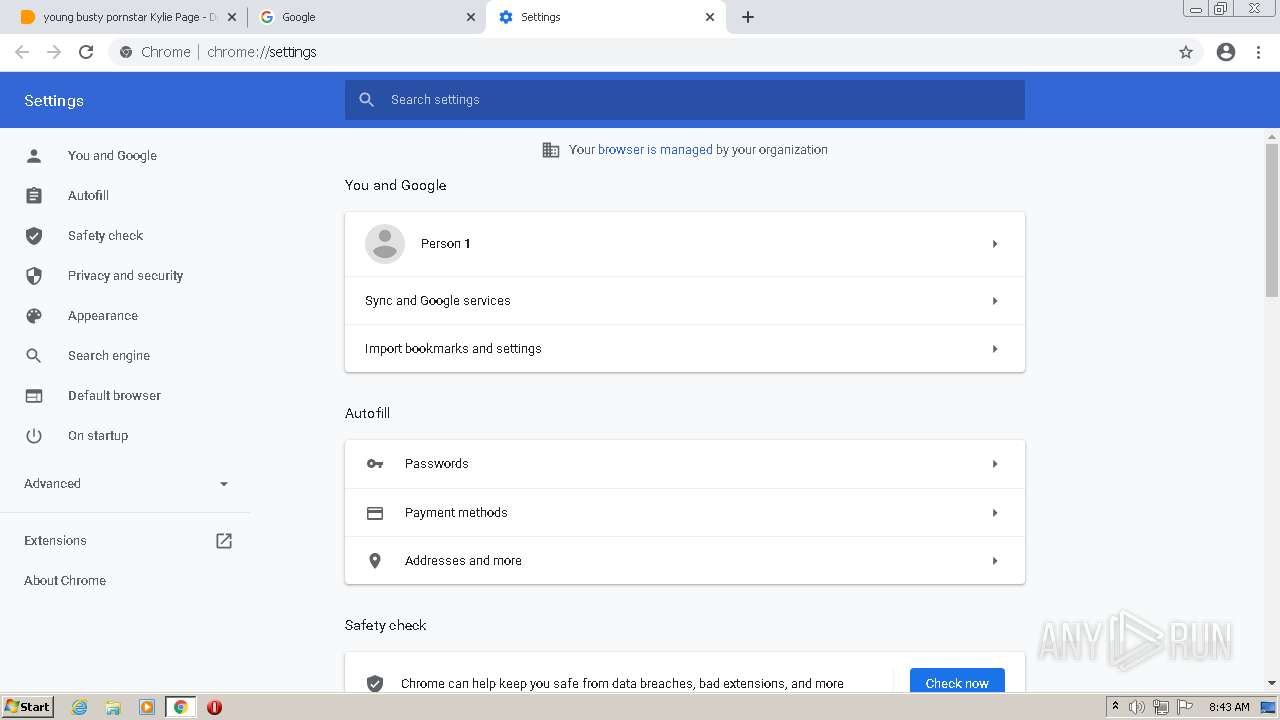
Task: Select Autofill in sidebar
Action: coord(88,196)
